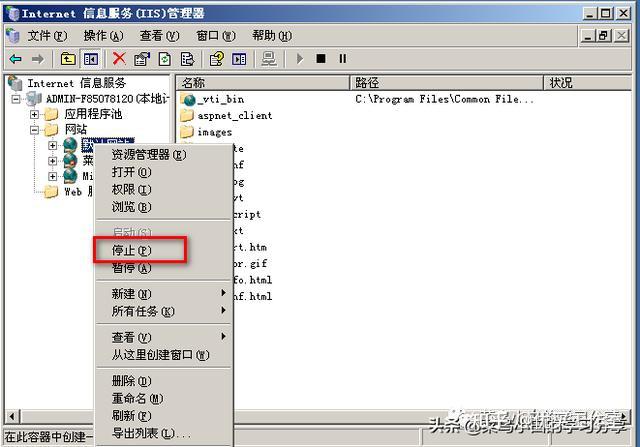Click the black square stop item toolbar button
Image resolution: width=640 pixels, height=447 pixels.
(321, 59)
